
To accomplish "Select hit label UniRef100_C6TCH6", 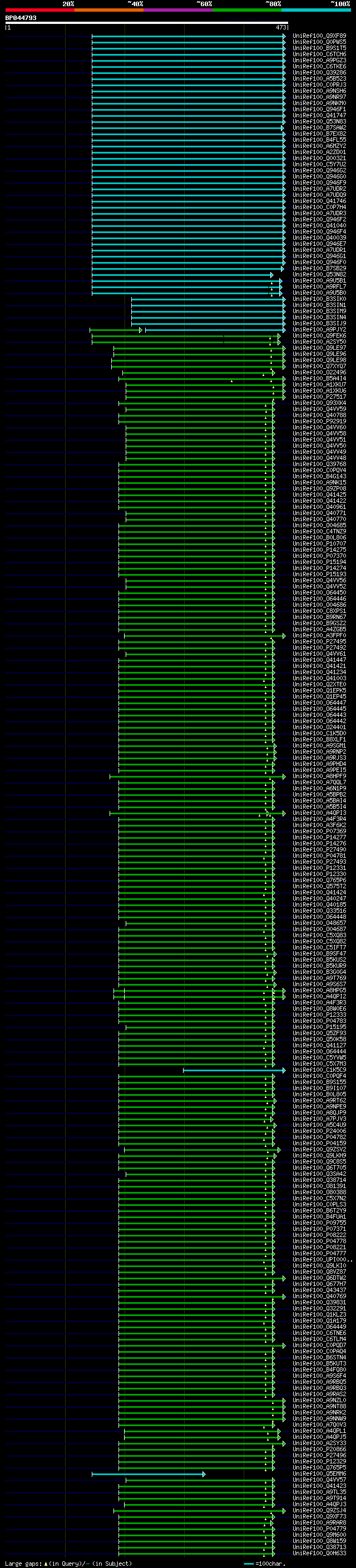I will (x=319, y=54).
